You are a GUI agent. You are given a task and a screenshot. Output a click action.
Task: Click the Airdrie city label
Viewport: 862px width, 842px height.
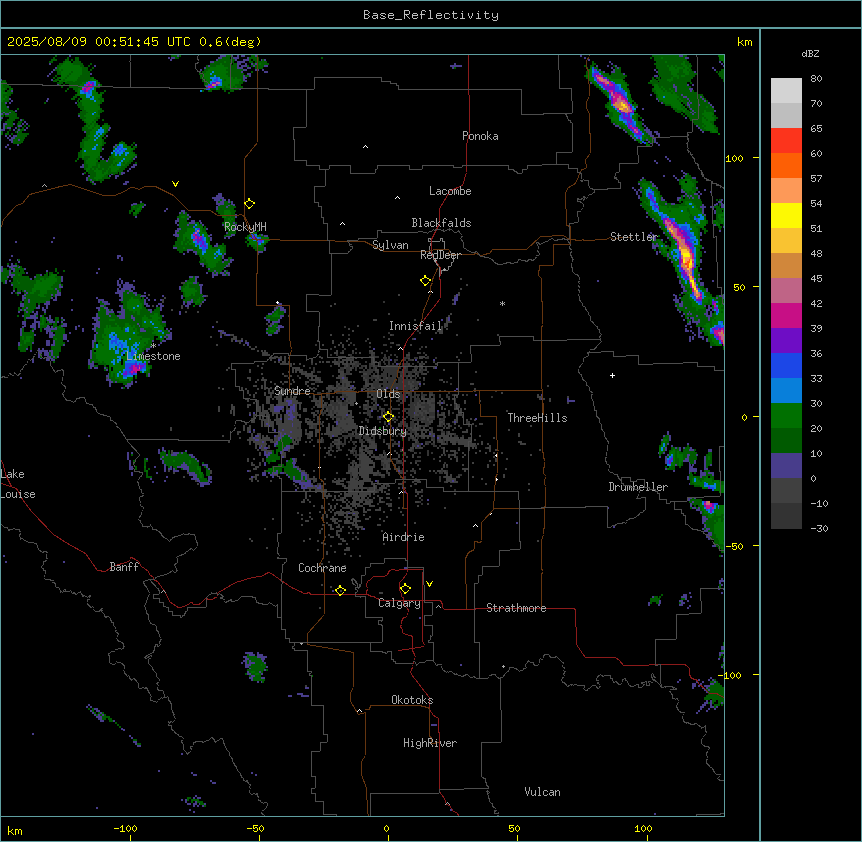(x=404, y=537)
